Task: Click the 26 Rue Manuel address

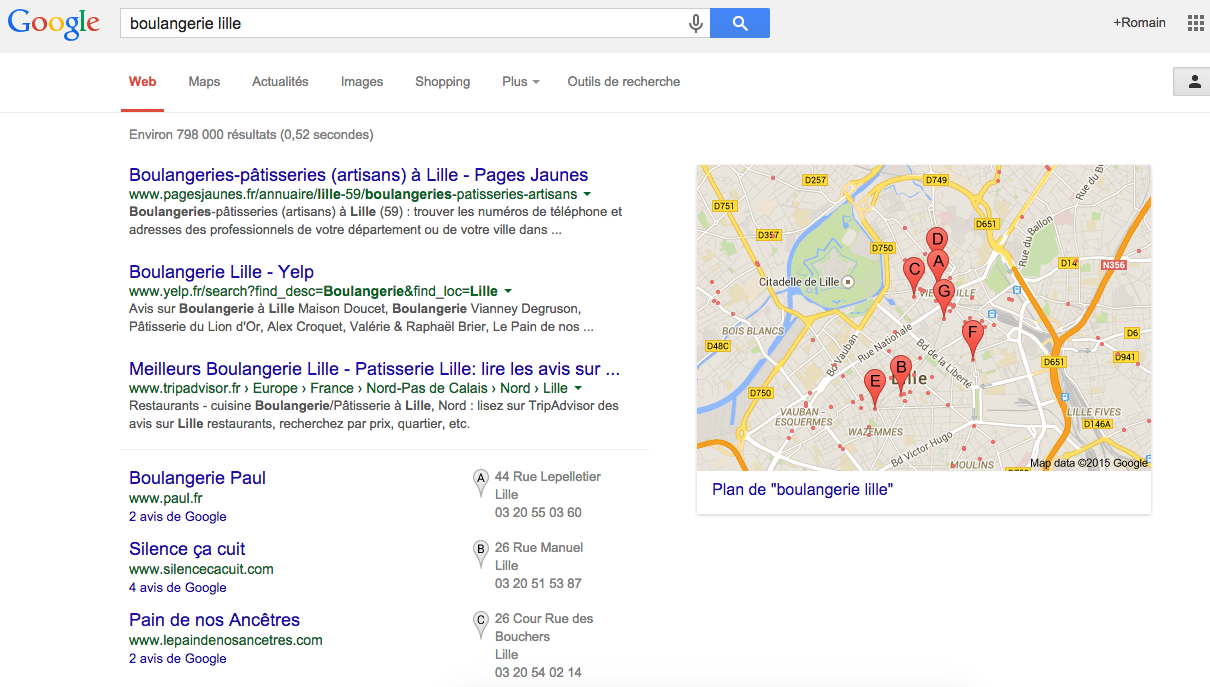Action: click(x=539, y=548)
